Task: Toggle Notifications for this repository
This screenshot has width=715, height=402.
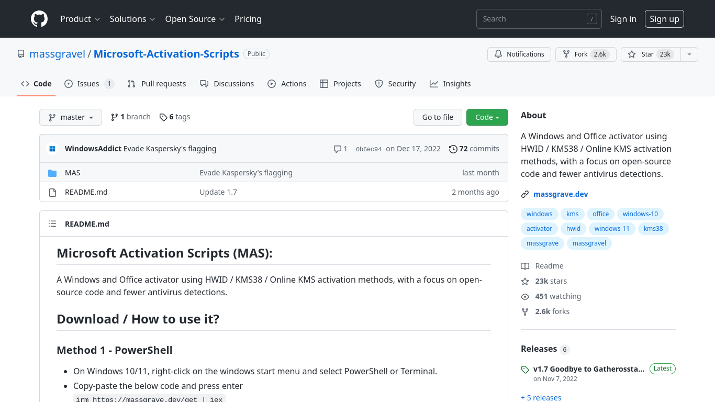Action: pyautogui.click(x=519, y=54)
